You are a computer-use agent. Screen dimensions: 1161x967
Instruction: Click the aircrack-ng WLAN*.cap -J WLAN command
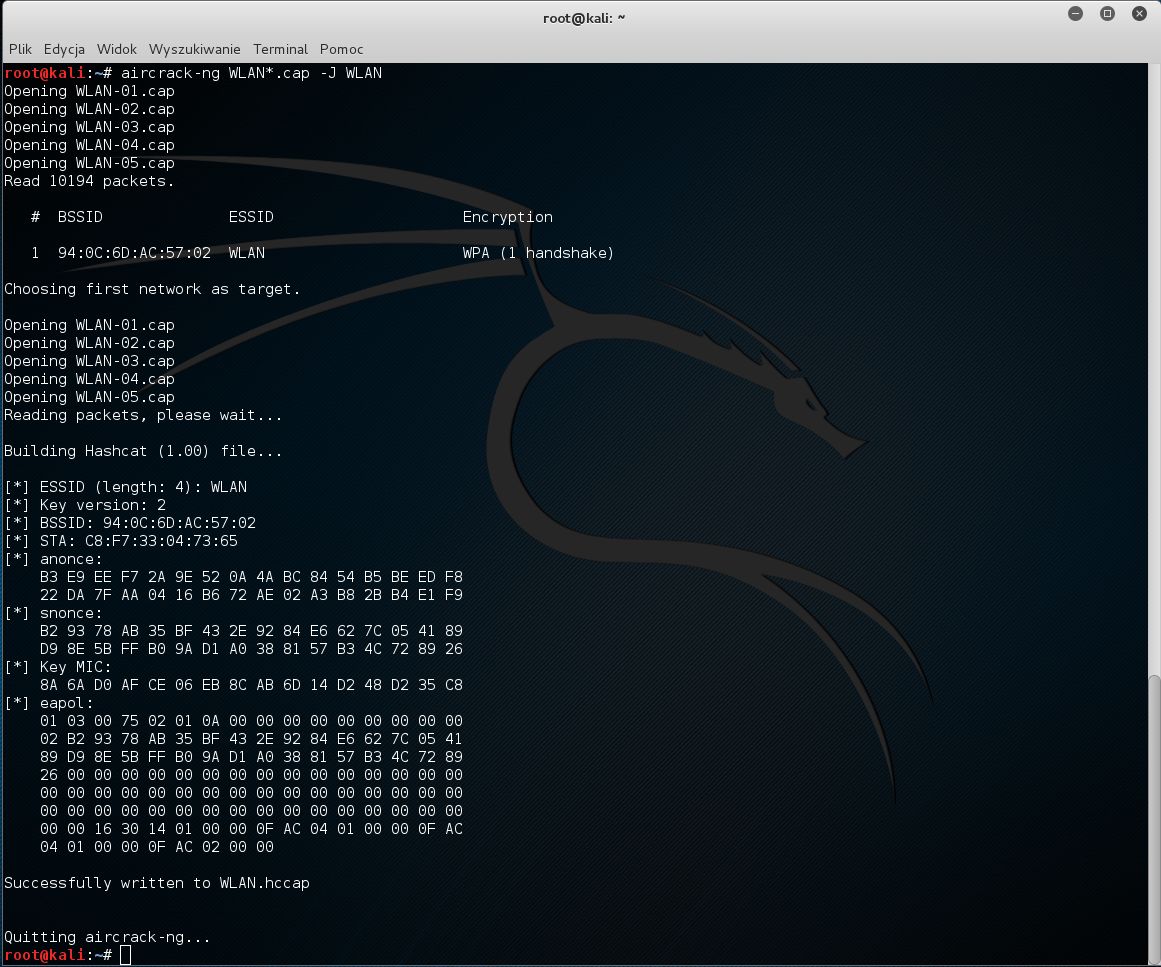pos(251,73)
